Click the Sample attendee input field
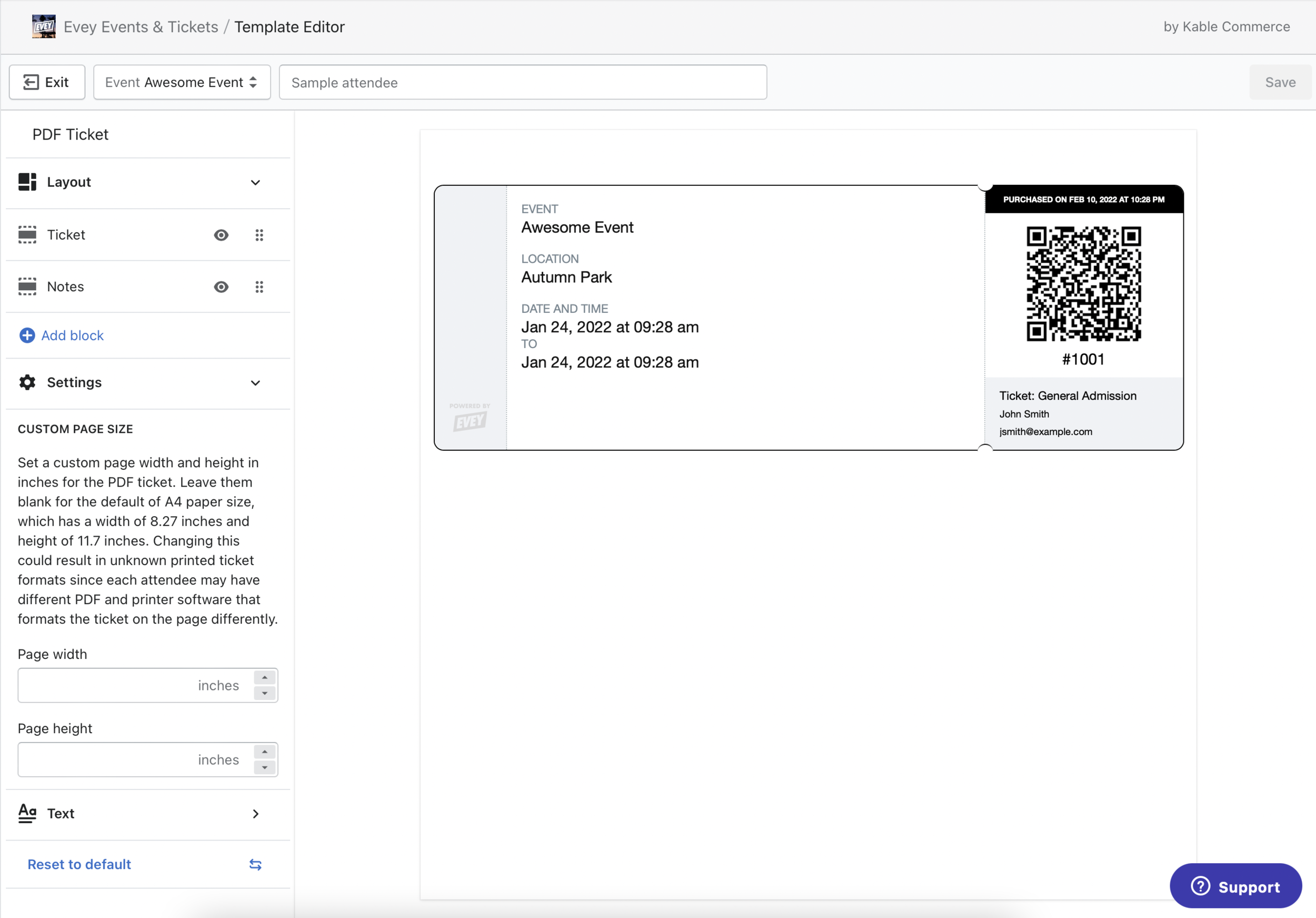The image size is (1316, 918). point(522,83)
